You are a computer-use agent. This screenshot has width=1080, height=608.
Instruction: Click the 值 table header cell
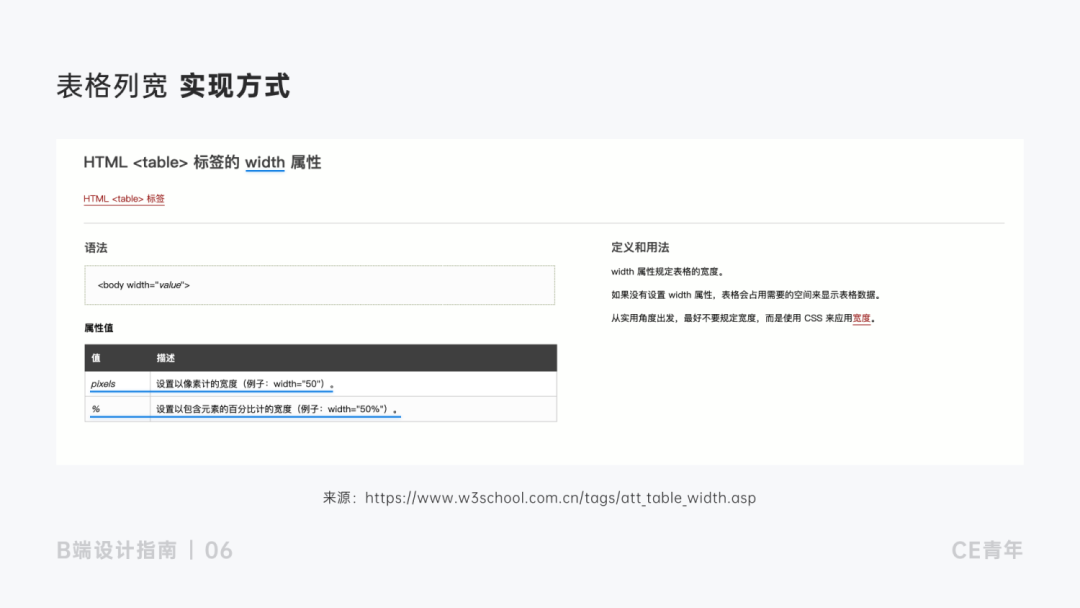pos(93,358)
